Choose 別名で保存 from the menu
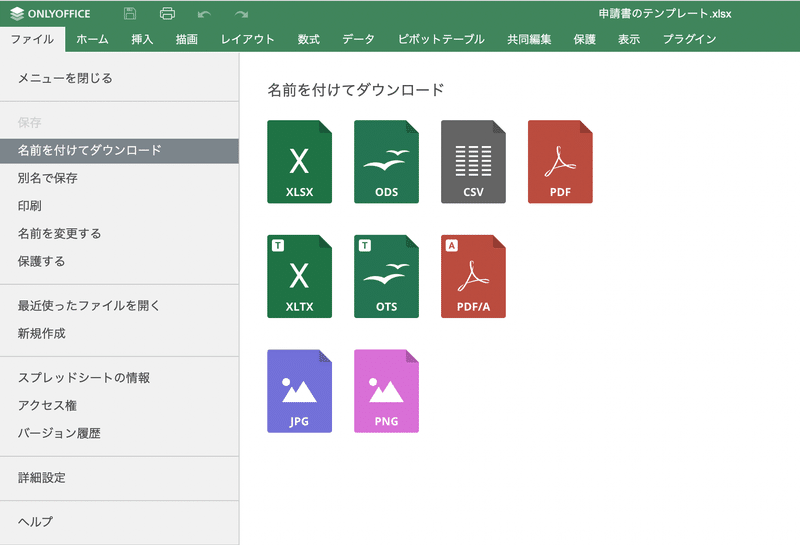Image resolution: width=800 pixels, height=545 pixels. [x=119, y=178]
